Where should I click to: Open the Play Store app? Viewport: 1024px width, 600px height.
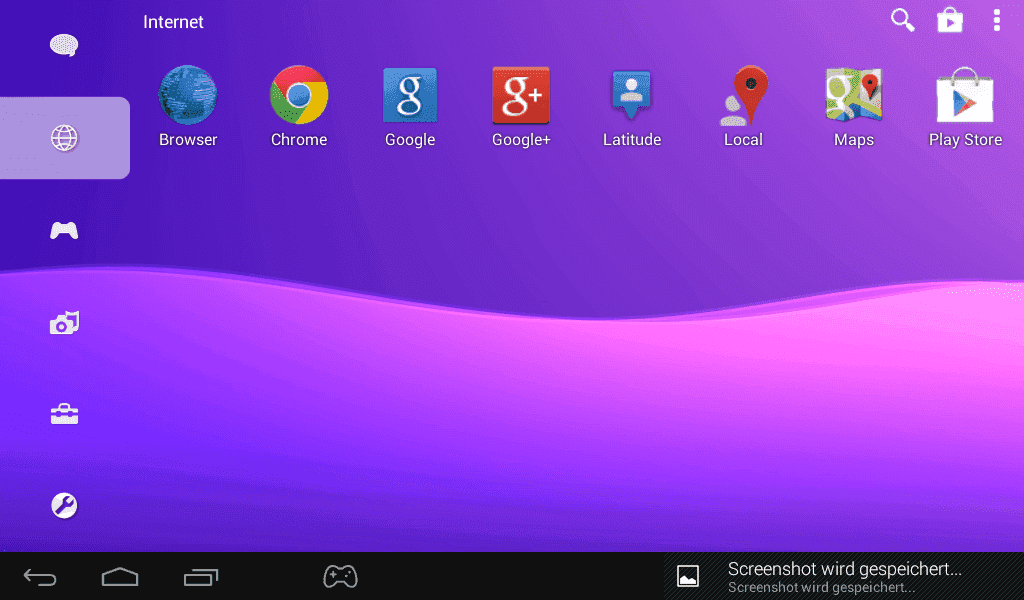pos(965,106)
